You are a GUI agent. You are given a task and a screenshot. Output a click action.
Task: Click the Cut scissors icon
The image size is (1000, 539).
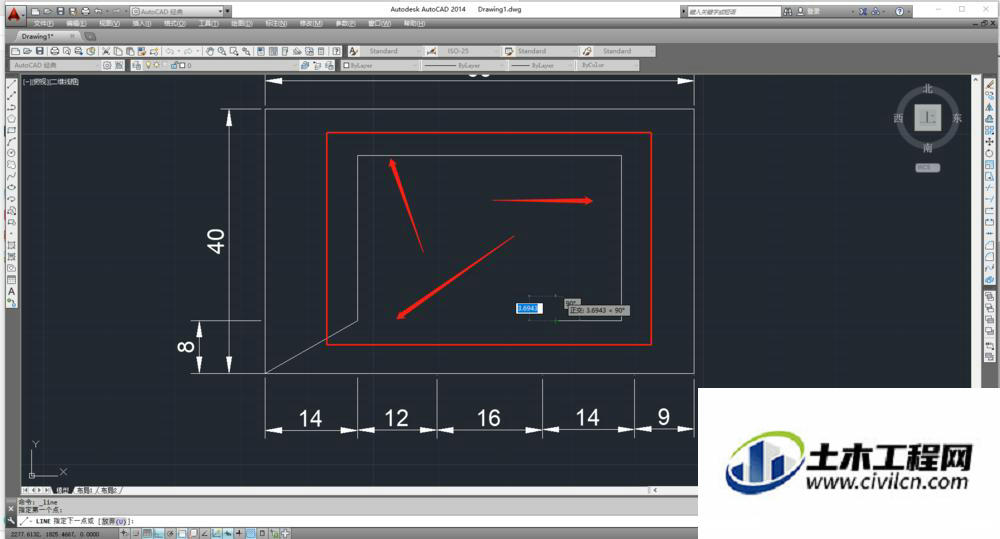pos(106,51)
